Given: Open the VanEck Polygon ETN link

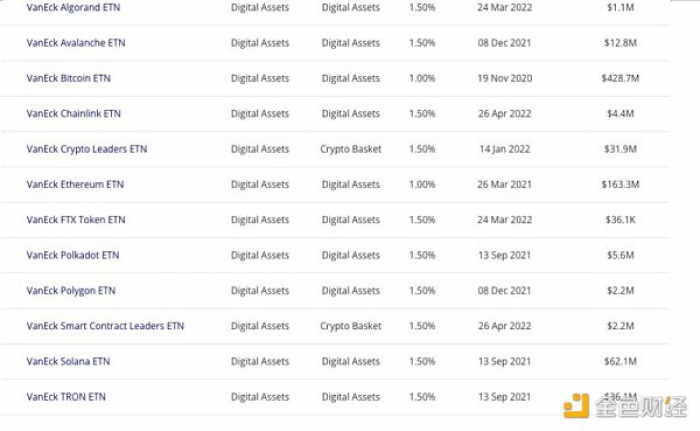Looking at the screenshot, I should tap(71, 290).
